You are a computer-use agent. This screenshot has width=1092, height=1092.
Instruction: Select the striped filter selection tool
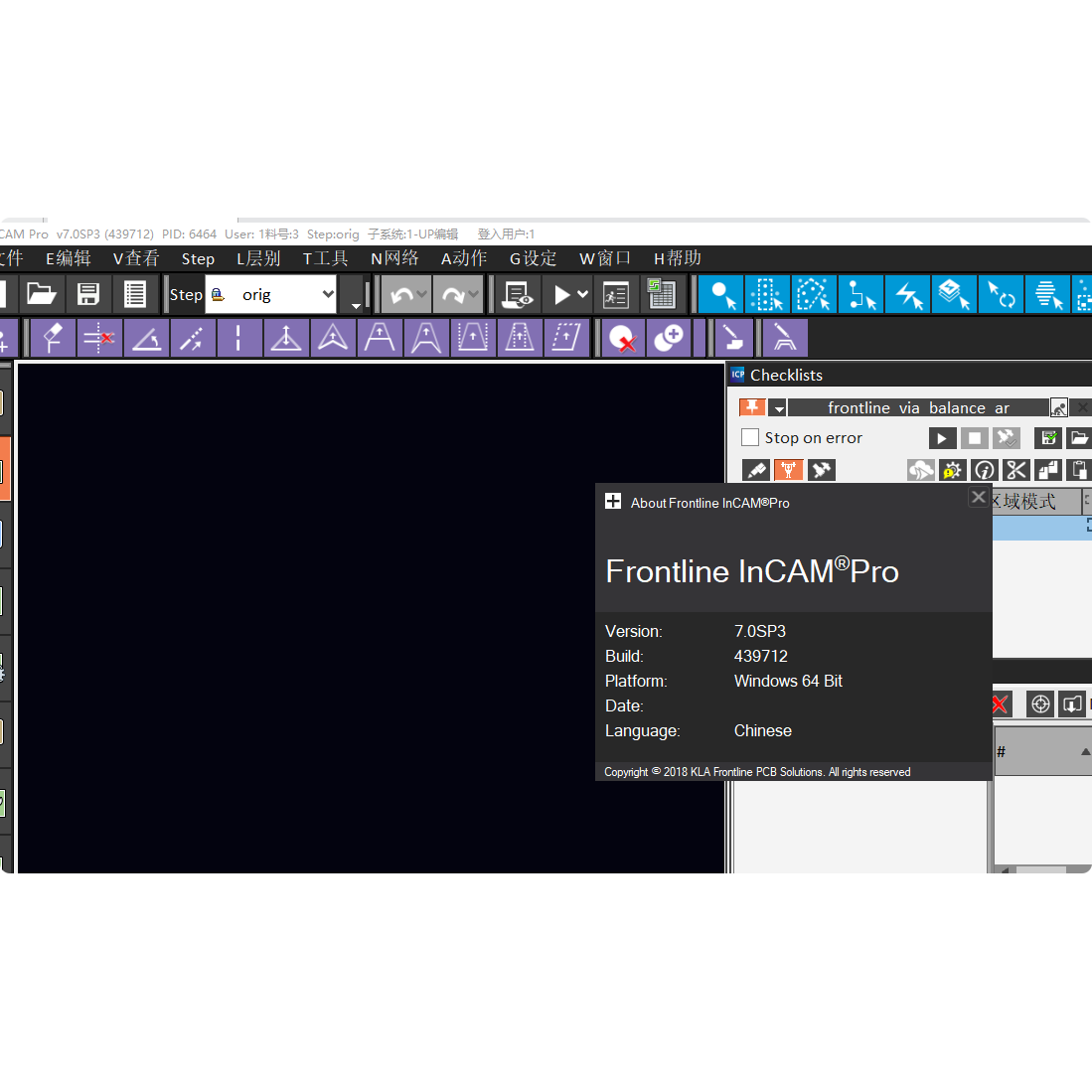[x=1047, y=294]
